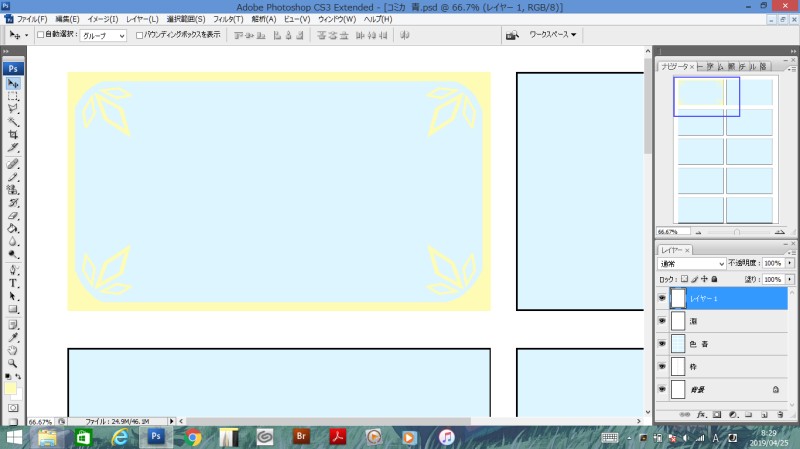
Task: Switch to the ナビゲータ tab
Action: (678, 66)
